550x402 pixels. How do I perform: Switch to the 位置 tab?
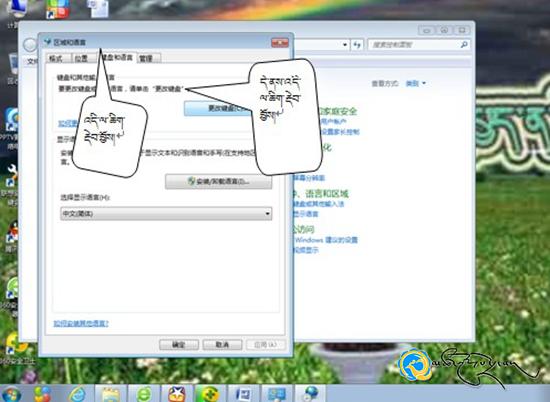(x=81, y=59)
